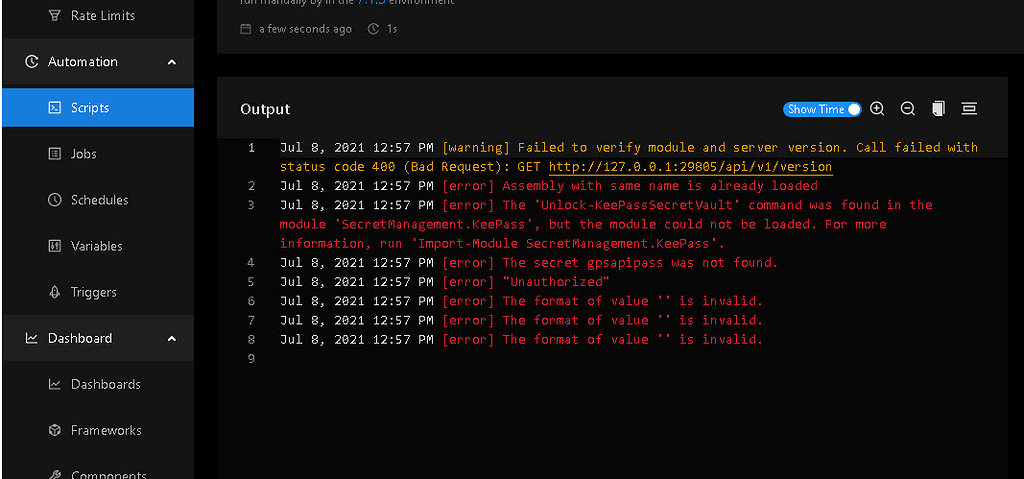1024x479 pixels.
Task: Zoom out of the output log
Action: click(908, 109)
